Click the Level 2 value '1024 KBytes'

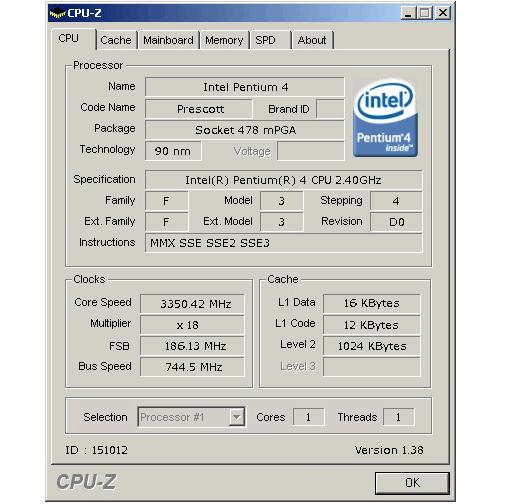pyautogui.click(x=372, y=346)
